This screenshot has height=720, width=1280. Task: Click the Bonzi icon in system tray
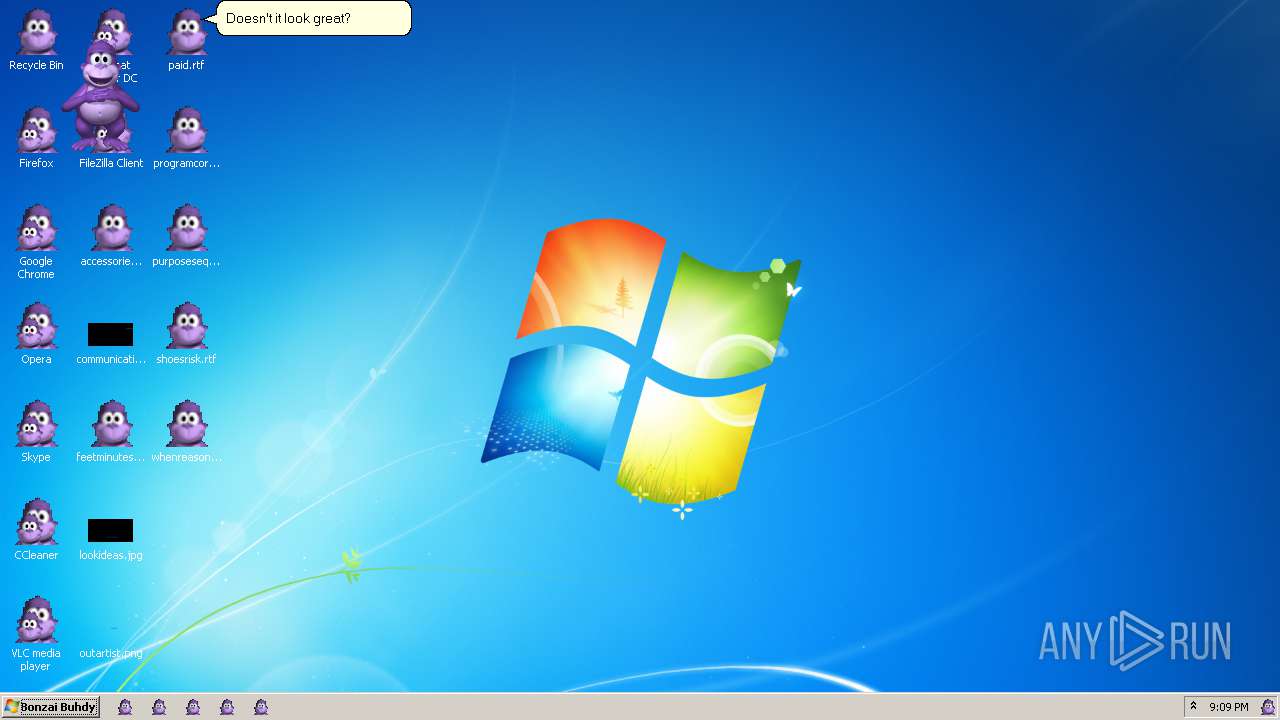pos(1268,707)
